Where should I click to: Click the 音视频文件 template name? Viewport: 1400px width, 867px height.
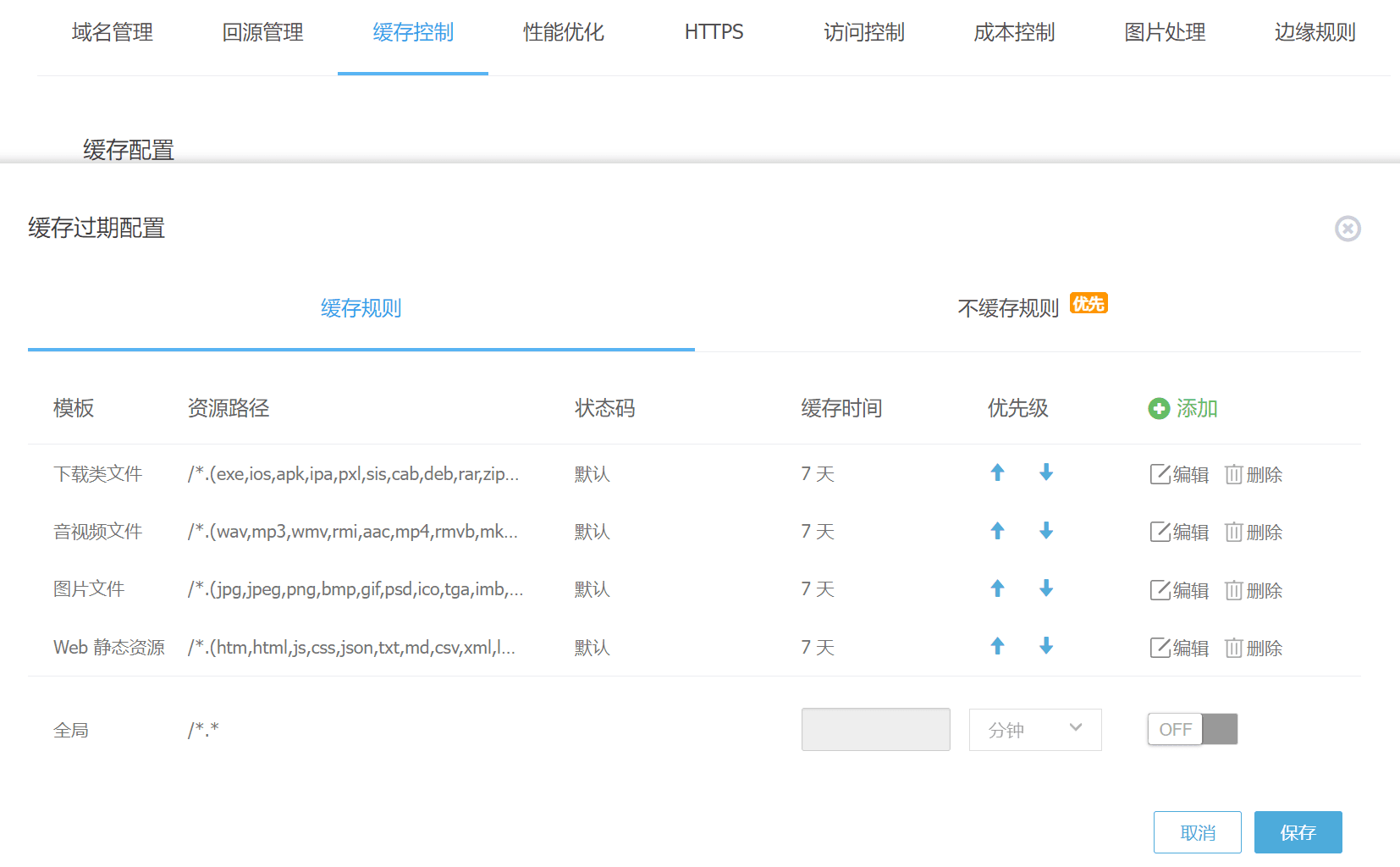tap(97, 532)
